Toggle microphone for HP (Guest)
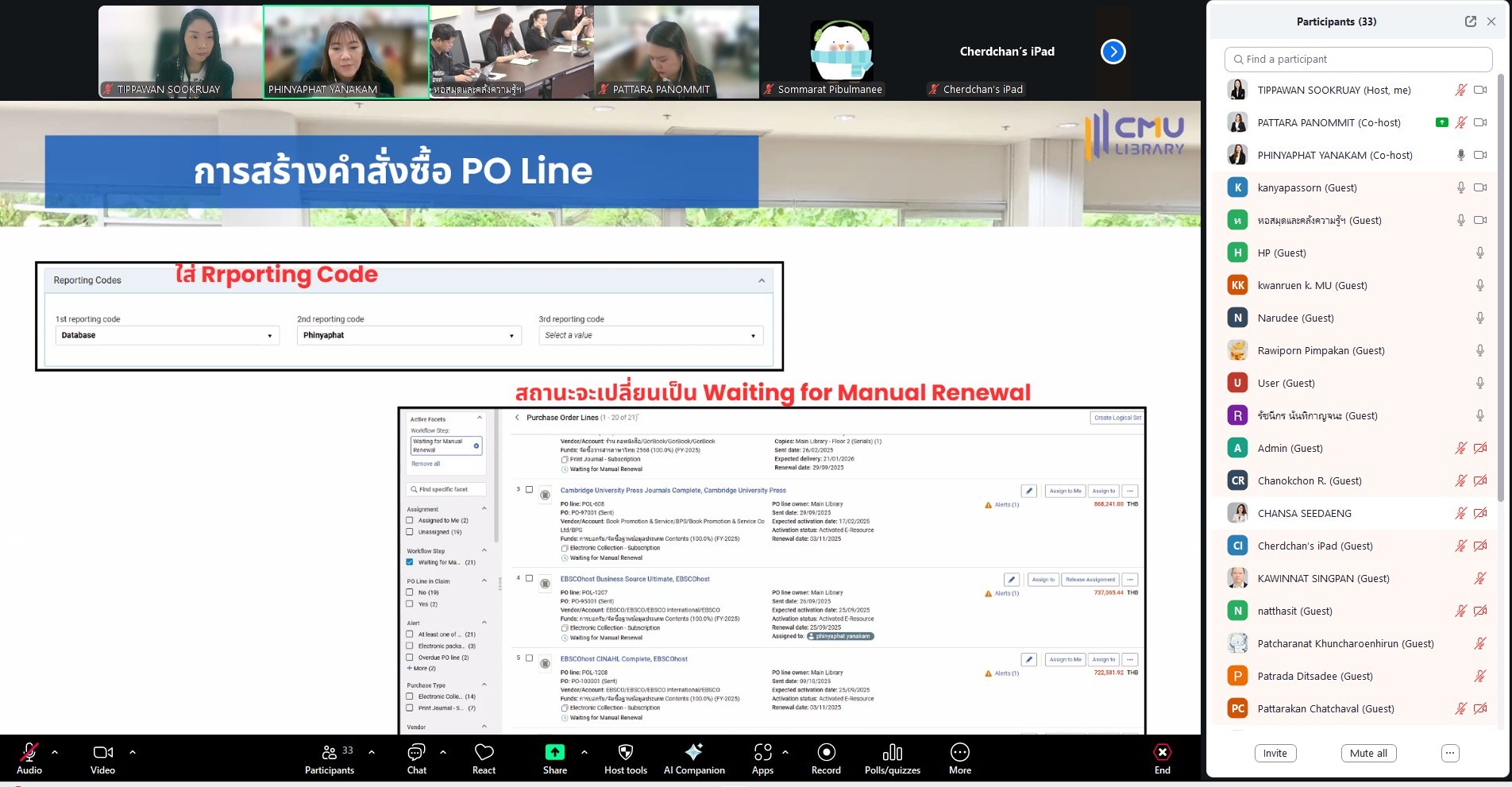 pyautogui.click(x=1479, y=253)
